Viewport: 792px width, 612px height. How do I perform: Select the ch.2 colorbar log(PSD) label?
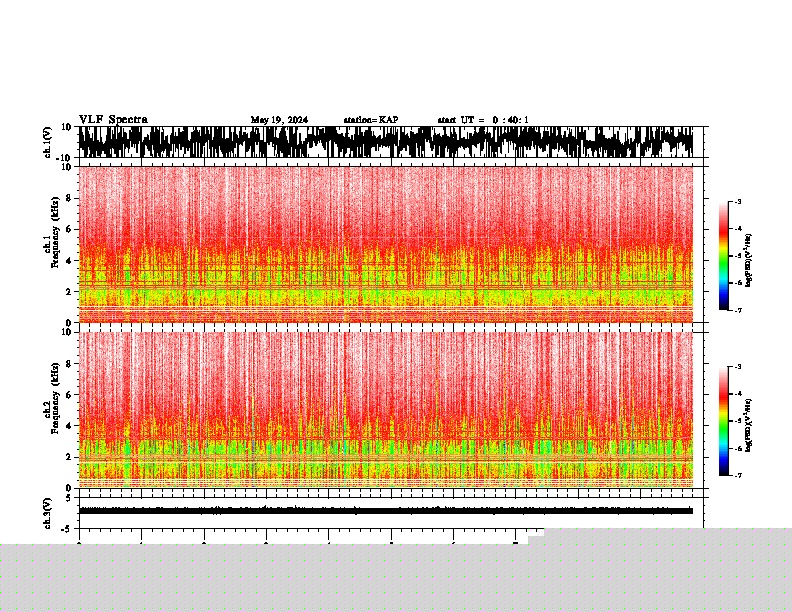click(x=749, y=425)
